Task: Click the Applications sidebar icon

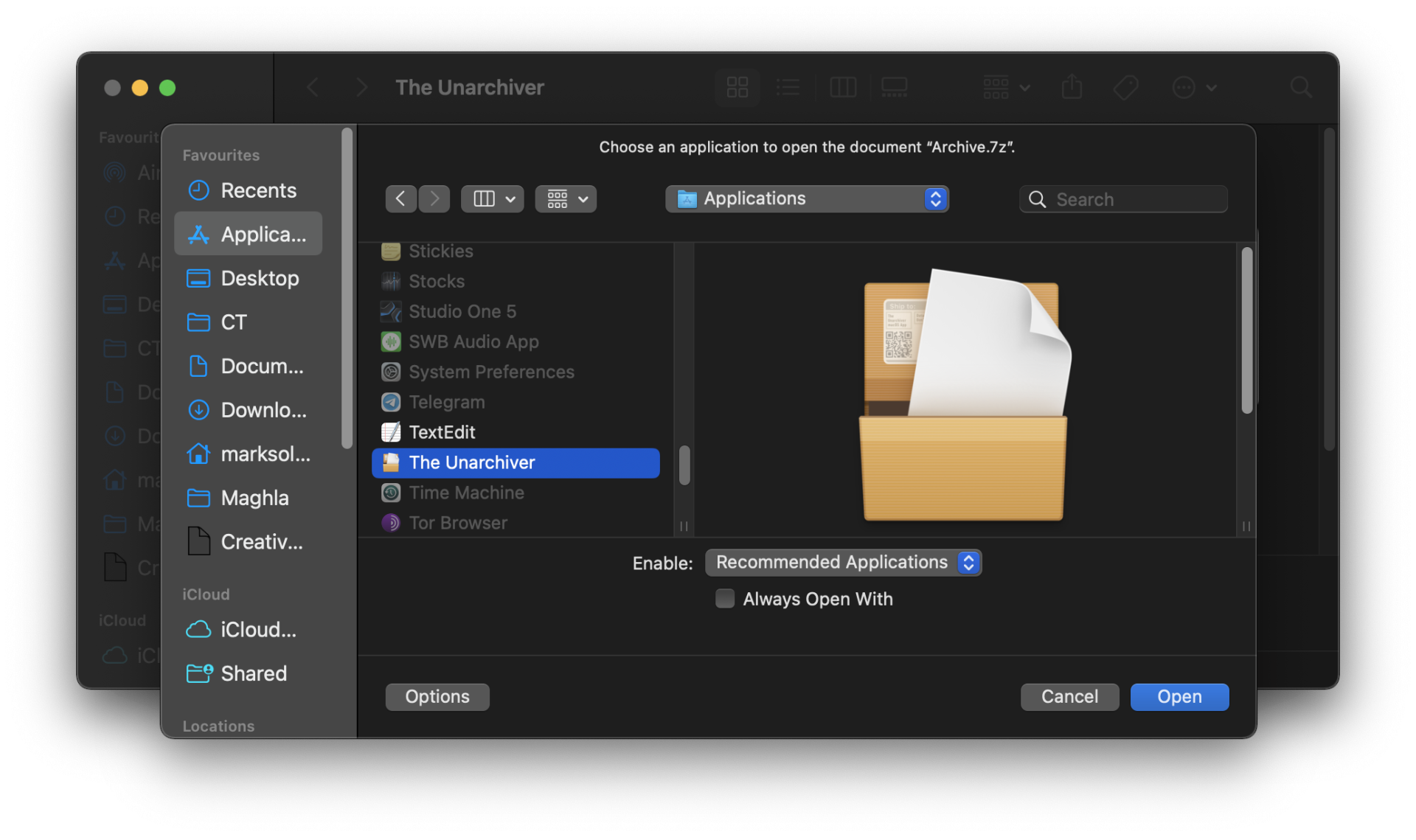Action: tap(198, 235)
